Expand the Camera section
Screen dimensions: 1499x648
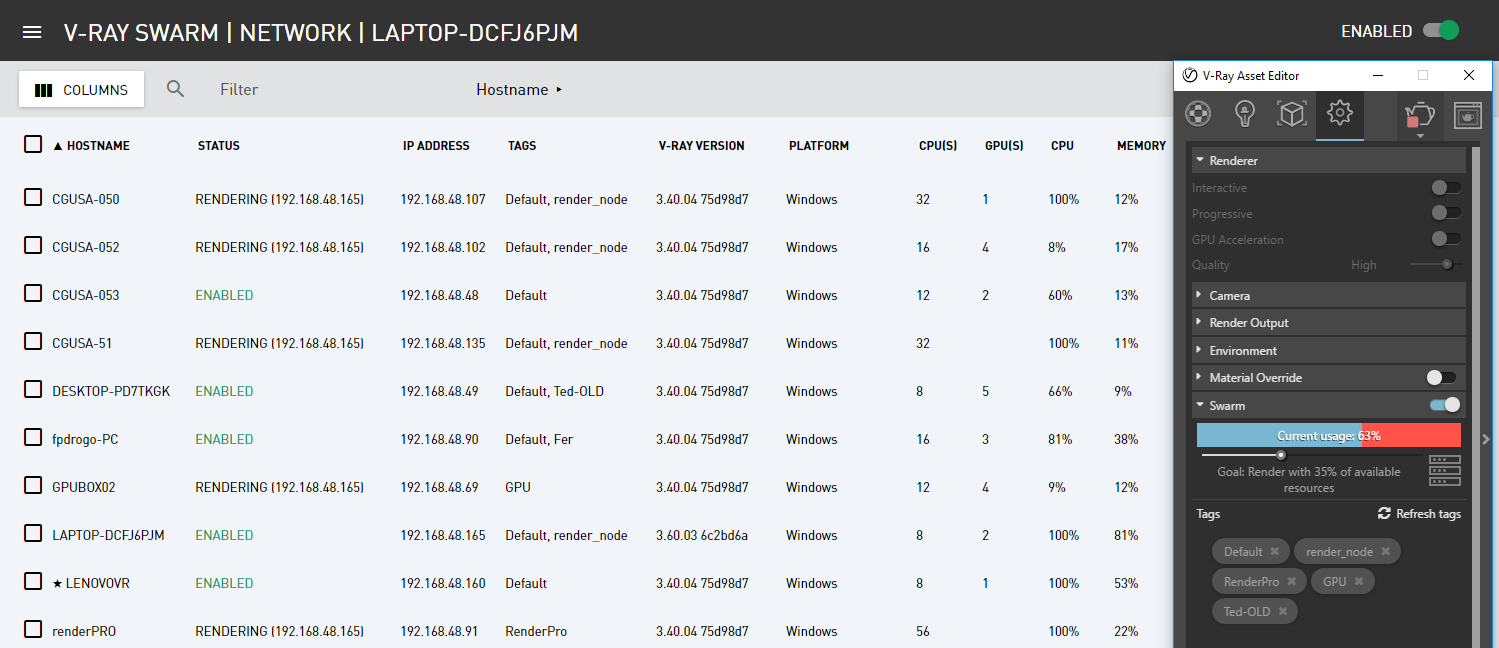tap(1329, 295)
